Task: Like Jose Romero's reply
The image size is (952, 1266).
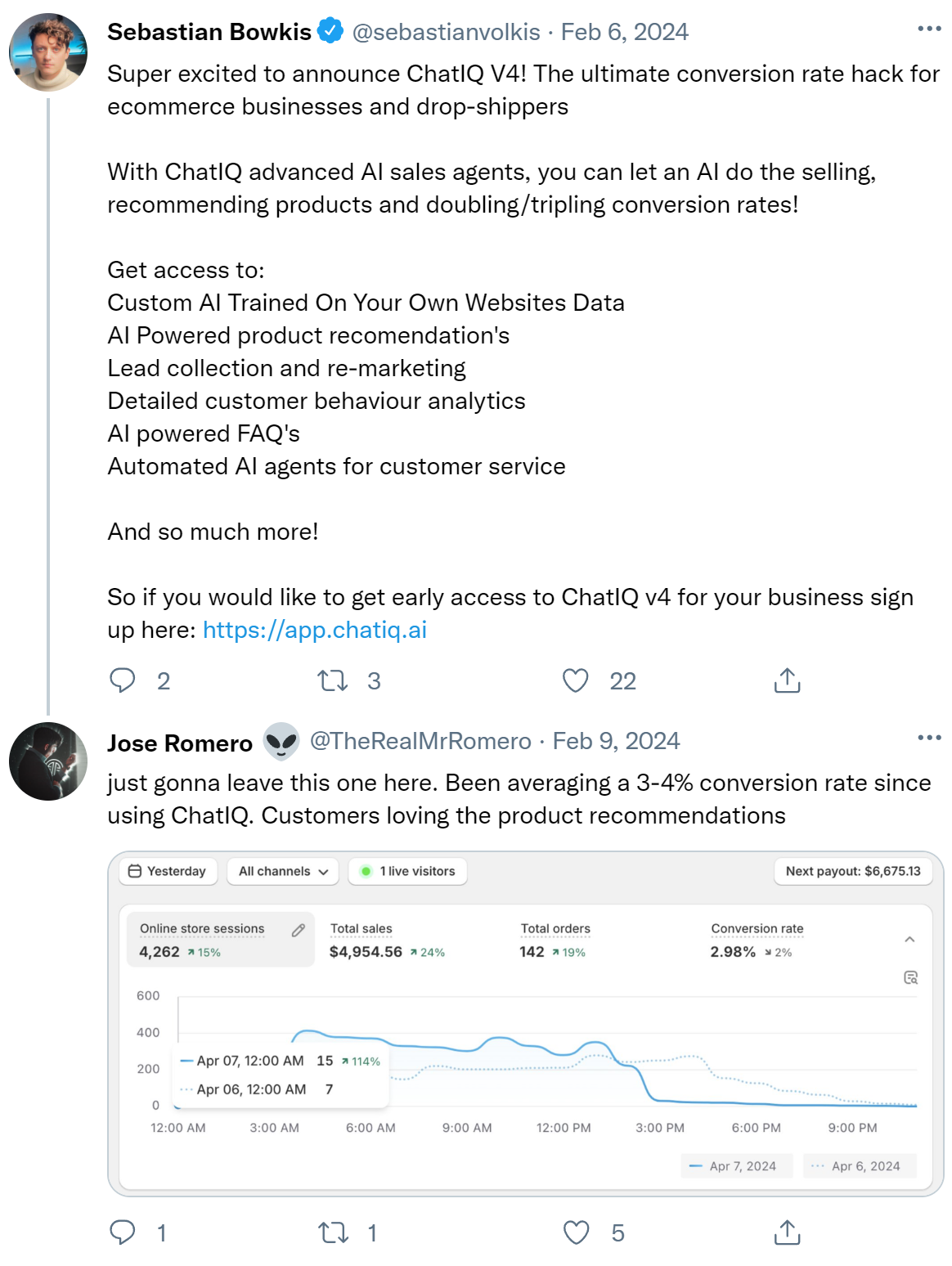Action: coord(576,1232)
